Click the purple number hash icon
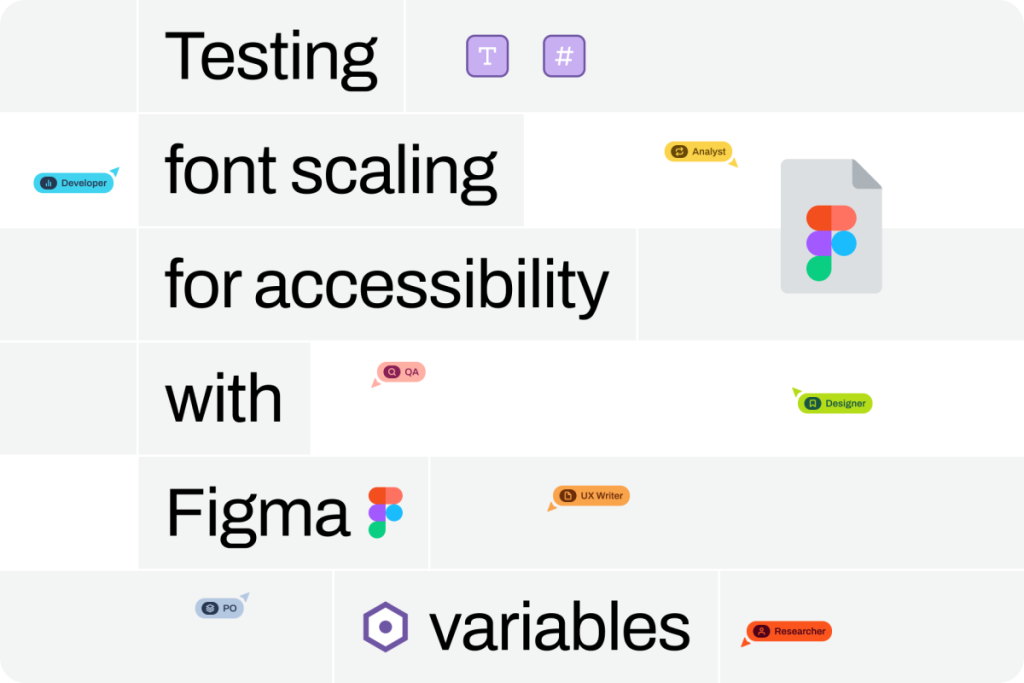Image resolution: width=1024 pixels, height=683 pixels. pos(564,56)
